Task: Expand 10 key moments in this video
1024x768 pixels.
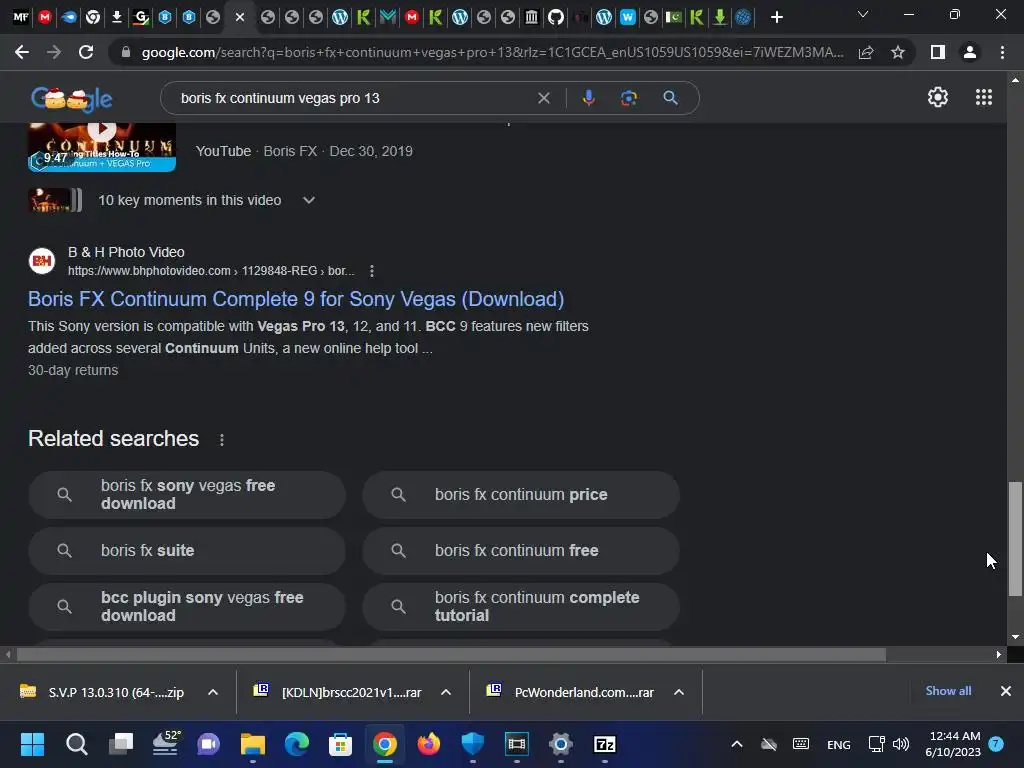Action: (x=309, y=200)
